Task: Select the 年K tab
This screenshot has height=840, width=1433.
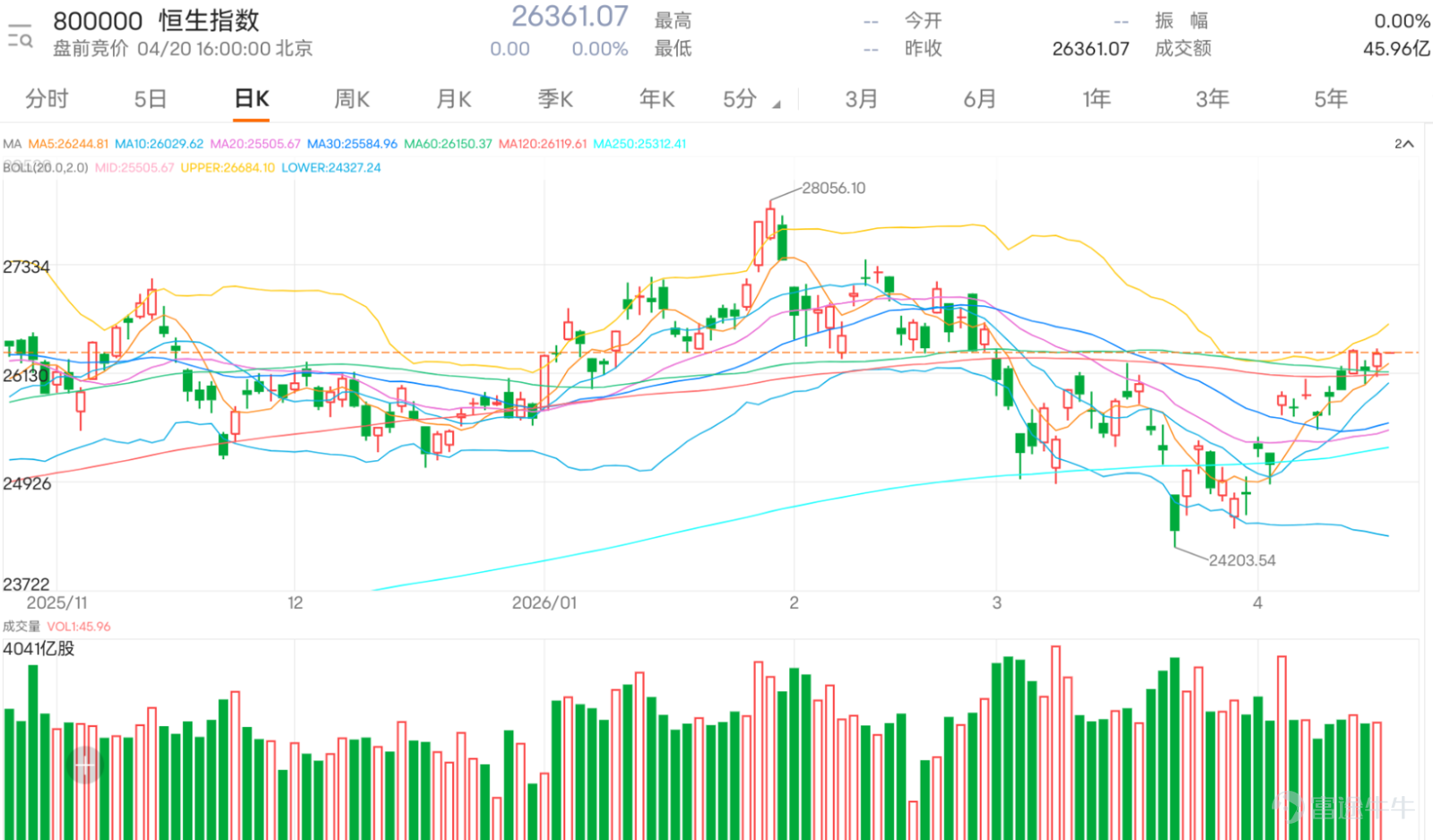Action: (656, 99)
